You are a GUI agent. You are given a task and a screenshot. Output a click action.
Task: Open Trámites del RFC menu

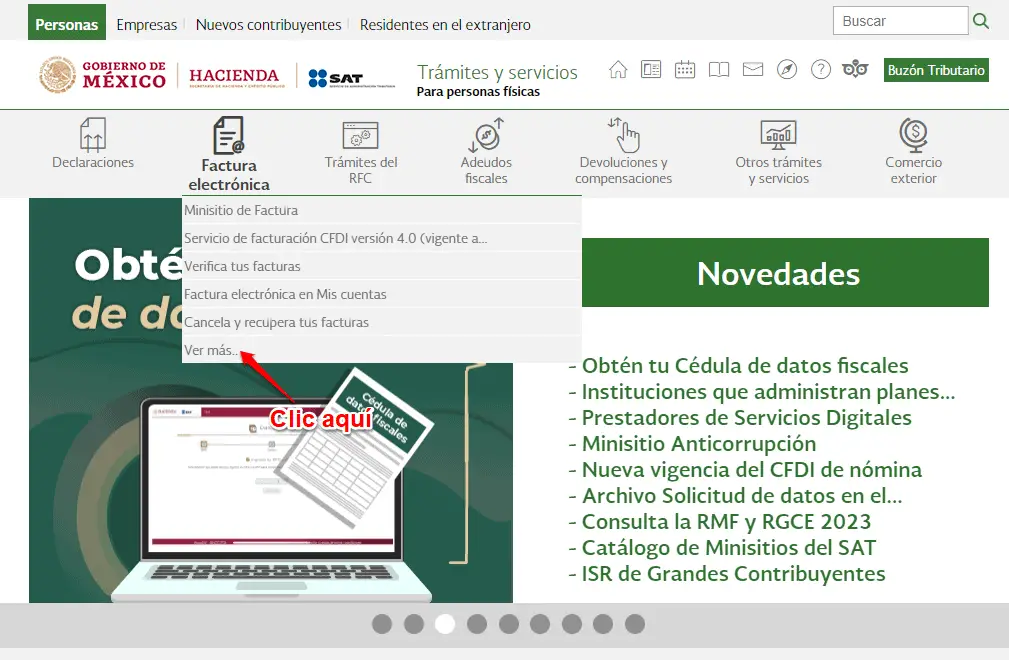pos(360,152)
